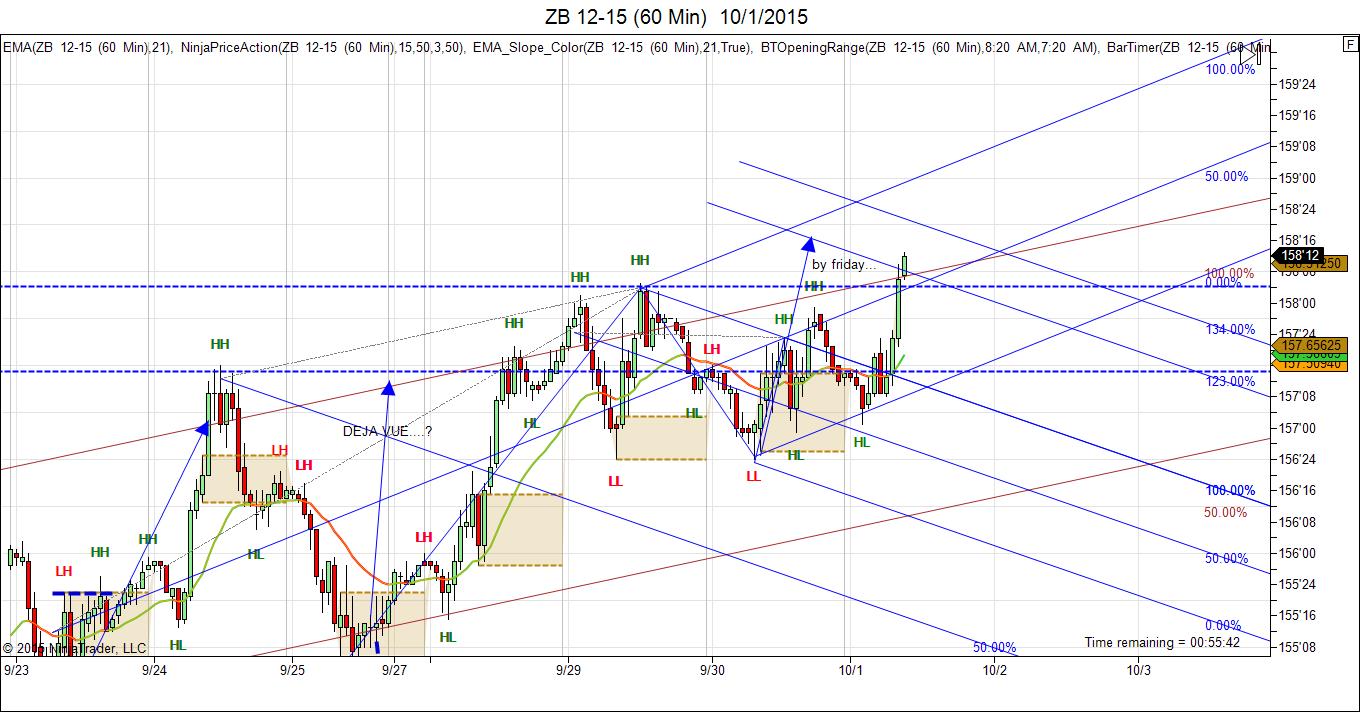The width and height of the screenshot is (1360, 712).
Task: Click the Time remaining countdown text
Action: [1162, 642]
